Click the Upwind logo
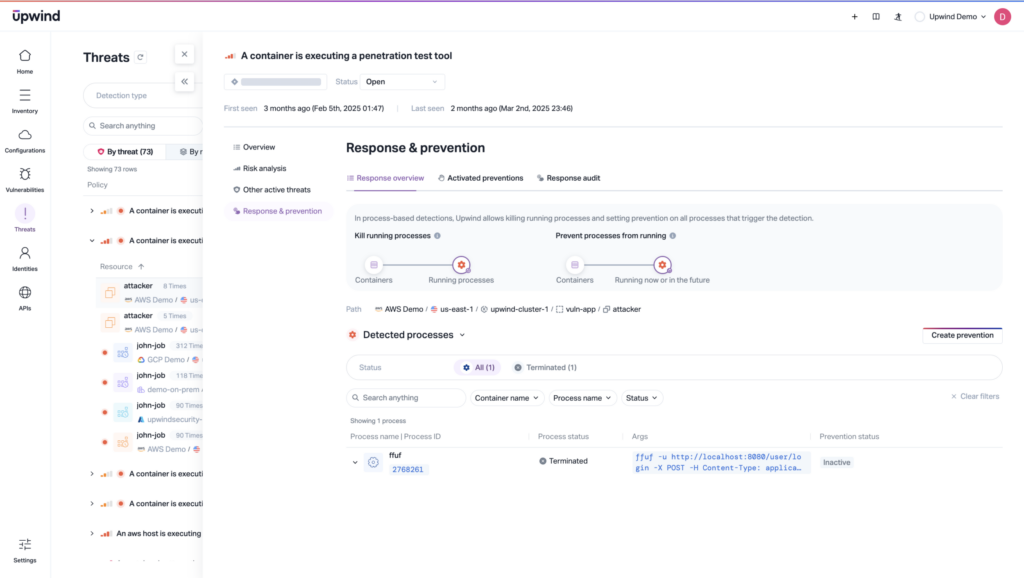 pyautogui.click(x=36, y=16)
